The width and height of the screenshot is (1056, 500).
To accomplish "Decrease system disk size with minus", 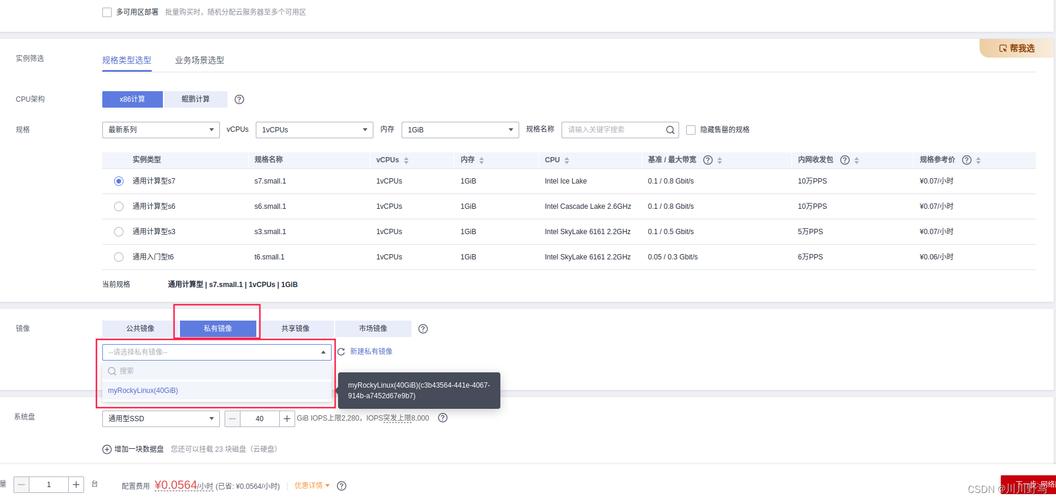I will (232, 419).
